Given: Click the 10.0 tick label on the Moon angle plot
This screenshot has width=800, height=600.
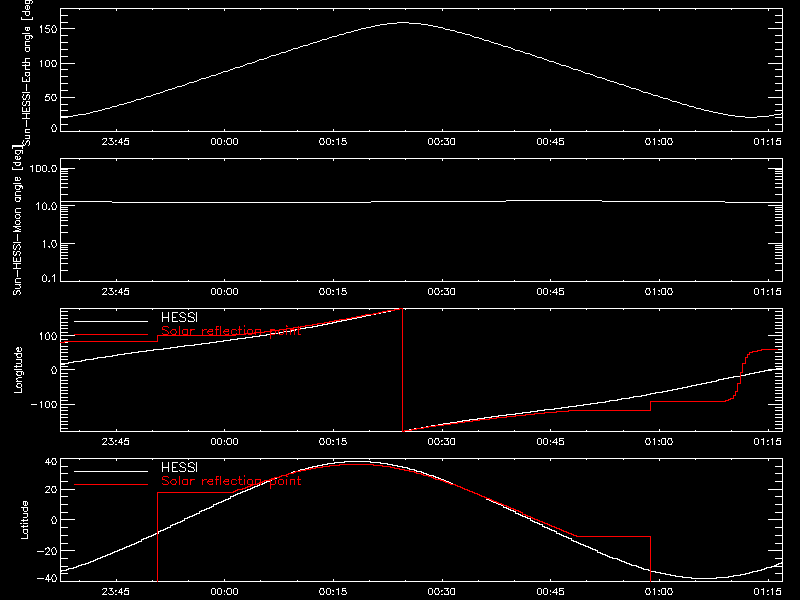Looking at the screenshot, I should 46,206.
